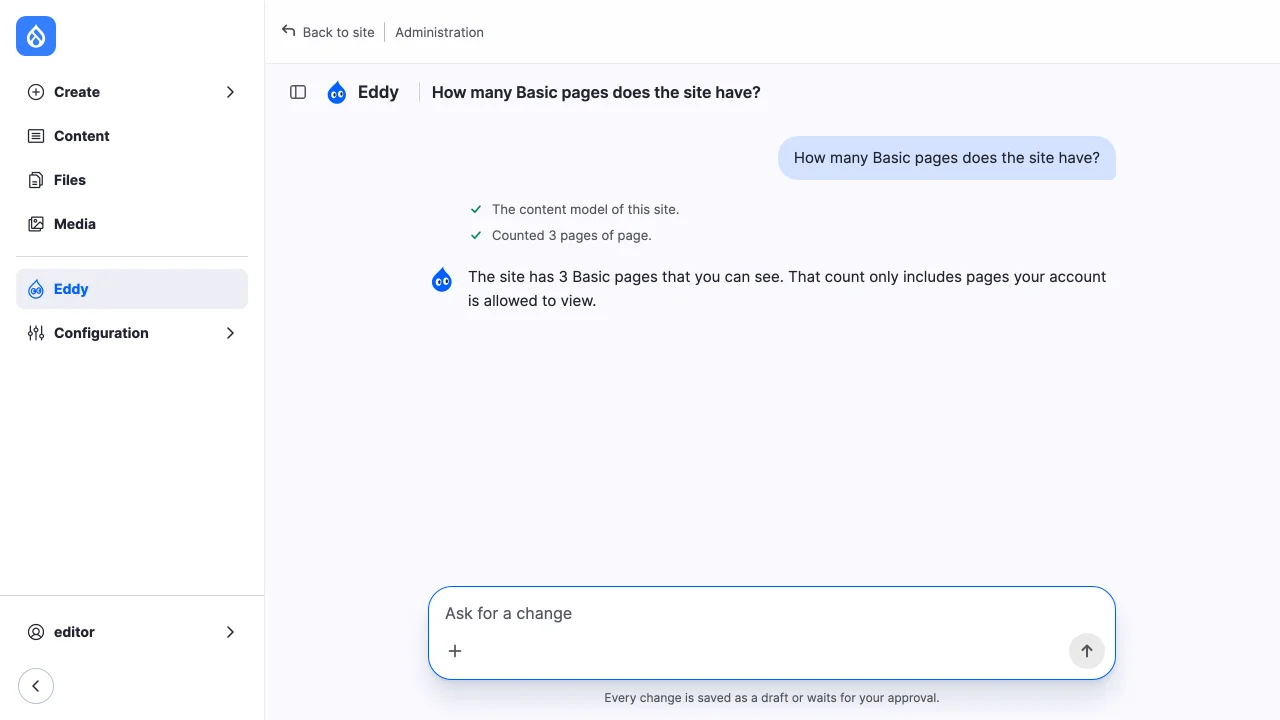The width and height of the screenshot is (1280, 720).
Task: Open the Administration breadcrumb link
Action: click(439, 32)
